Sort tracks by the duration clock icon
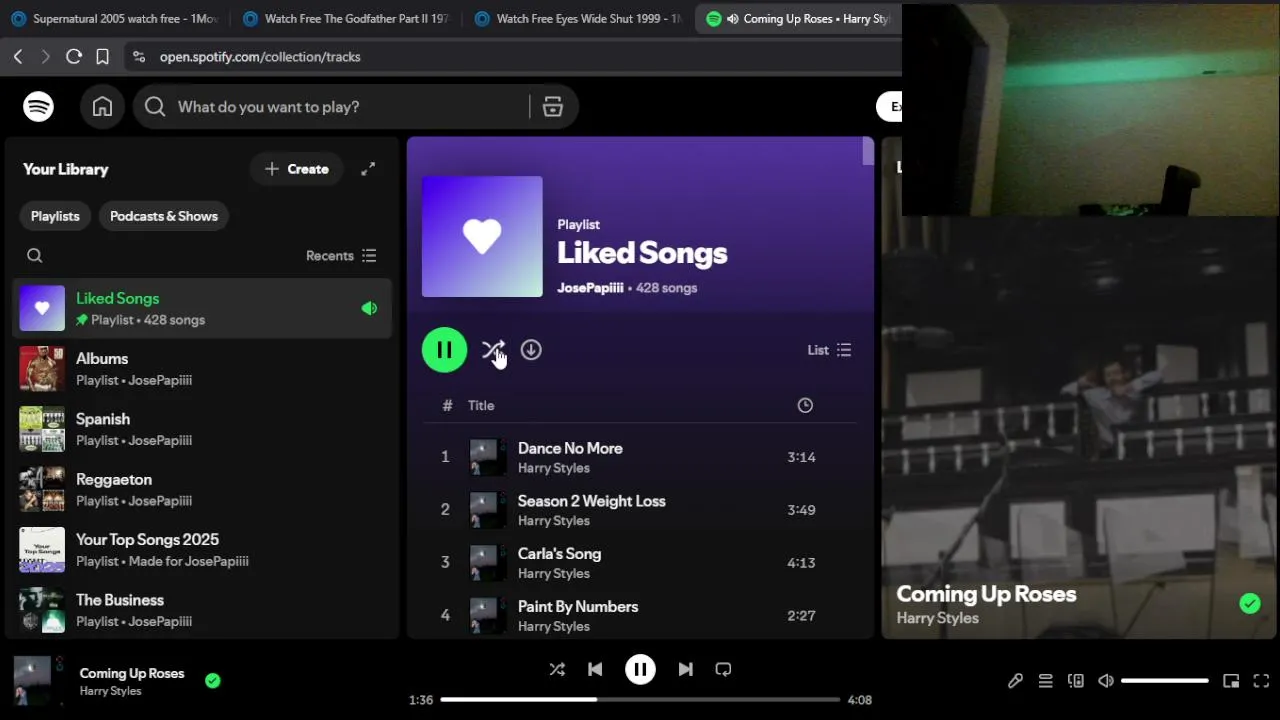 point(805,405)
